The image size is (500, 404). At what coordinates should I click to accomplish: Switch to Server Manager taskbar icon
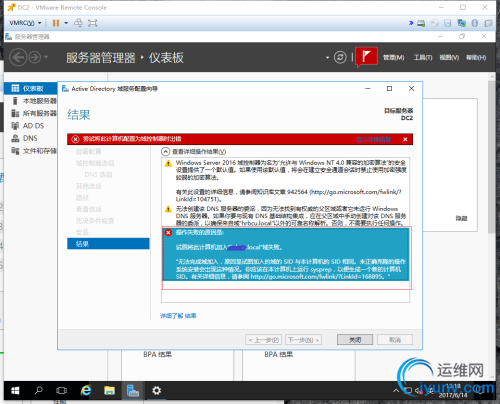[133, 390]
